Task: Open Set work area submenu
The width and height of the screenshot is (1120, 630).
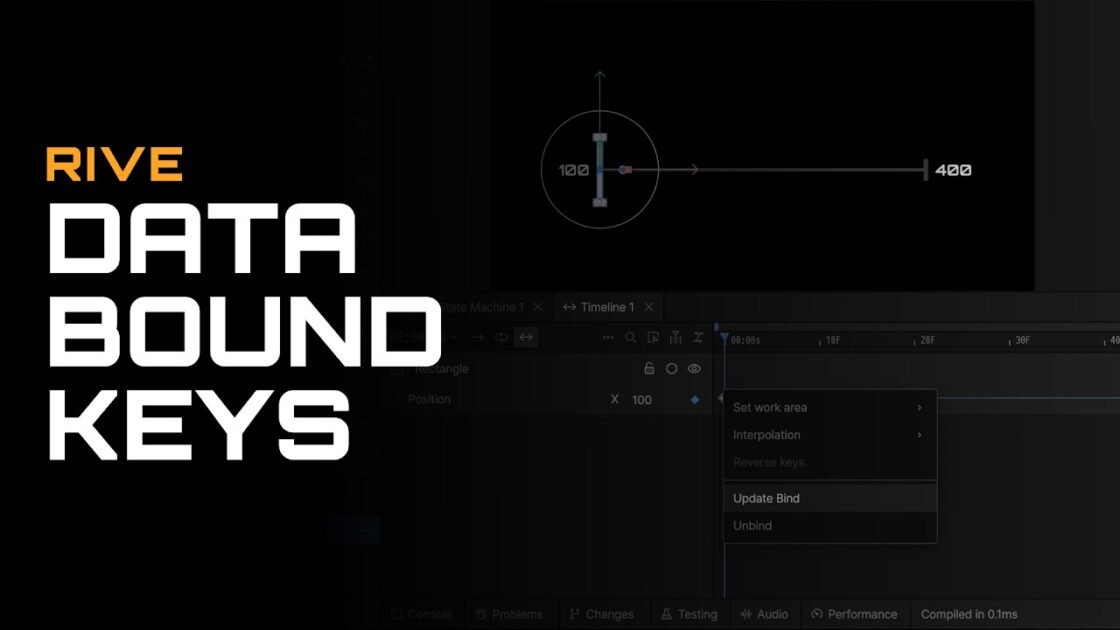Action: point(829,407)
